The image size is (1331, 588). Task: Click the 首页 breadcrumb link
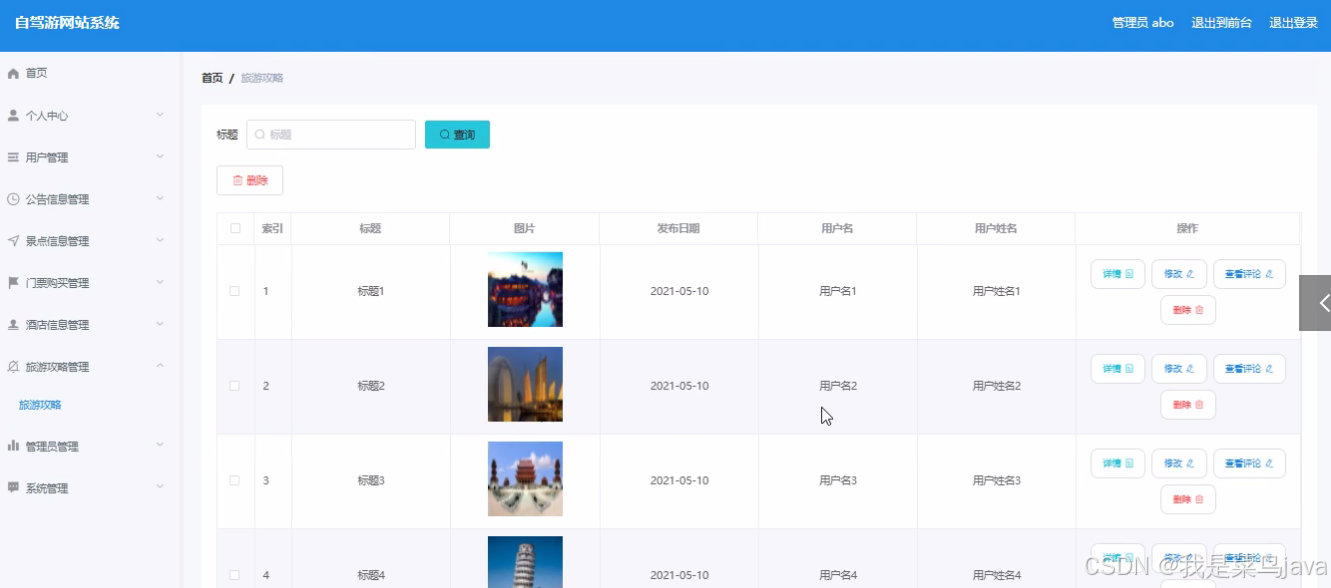click(212, 78)
